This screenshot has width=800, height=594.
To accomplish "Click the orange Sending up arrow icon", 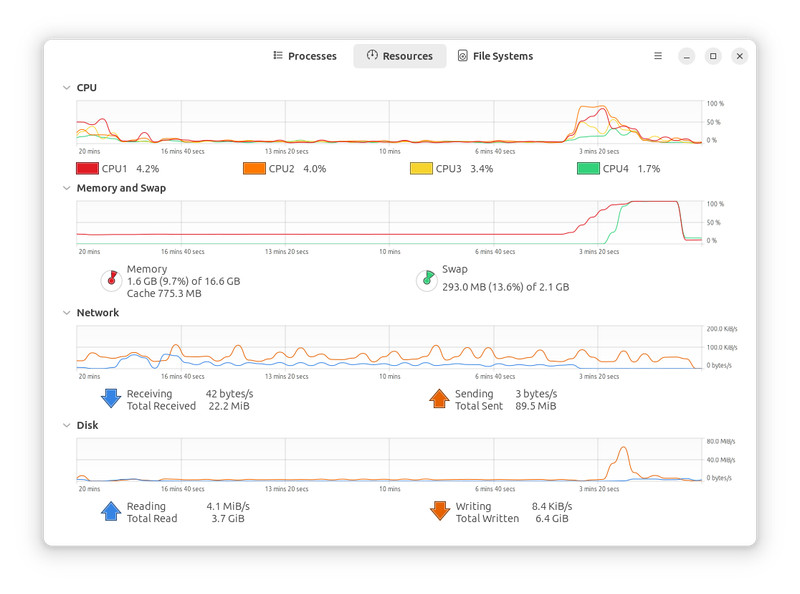I will click(438, 399).
